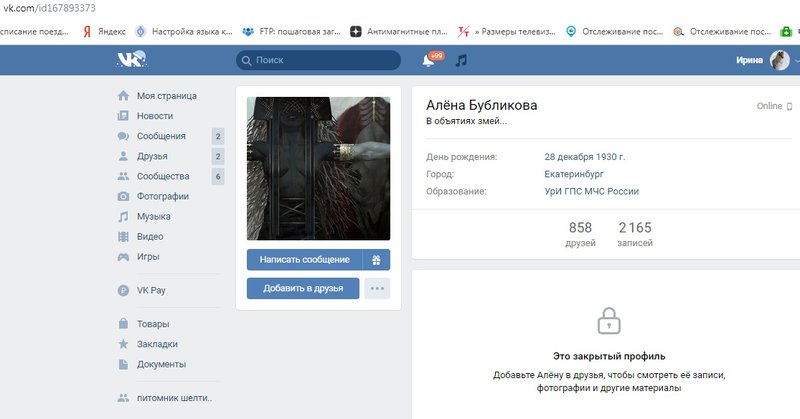Open the music note icon in the header

(x=461, y=61)
